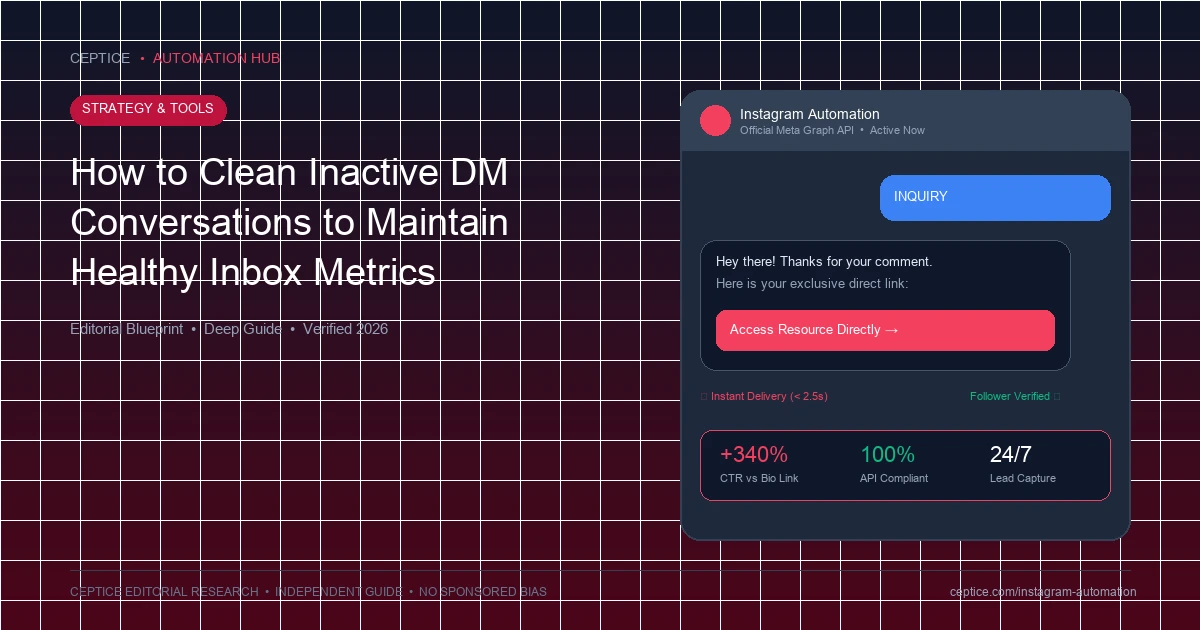Click the 'Hey there! Thanks for your comment.' message
Screen dimensions: 1200x630
pos(824,262)
